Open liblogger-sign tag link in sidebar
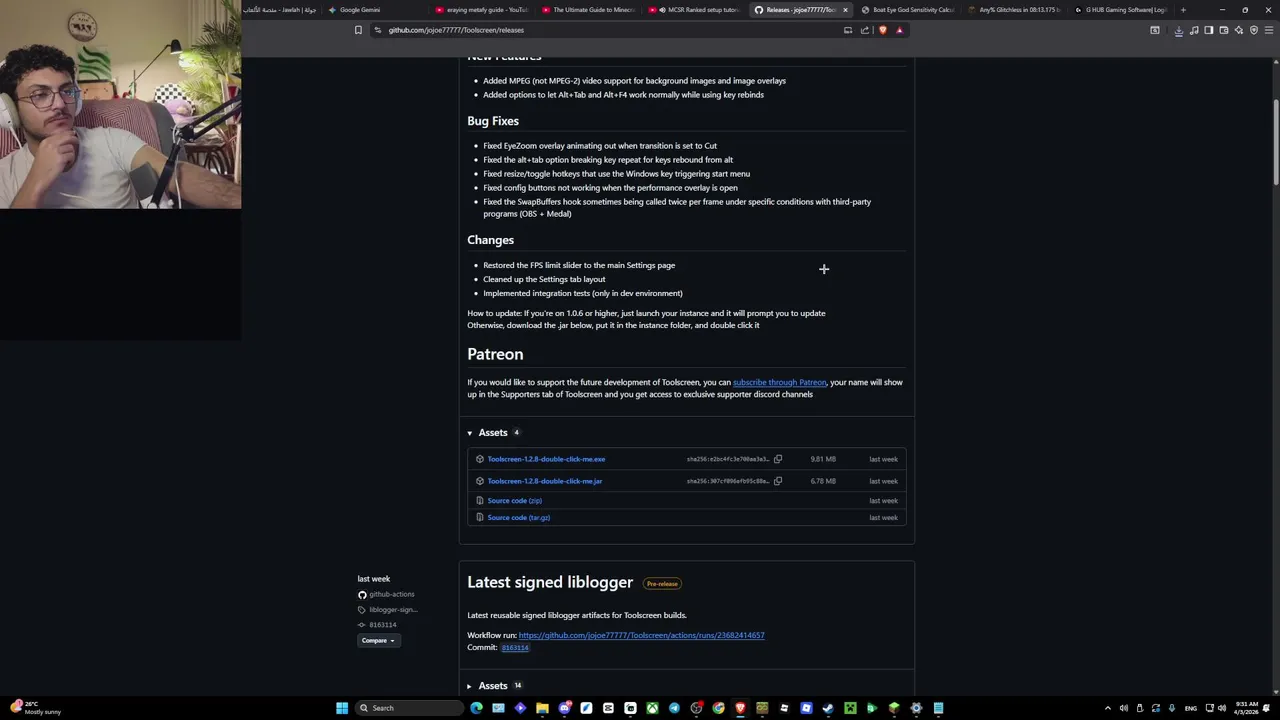The width and height of the screenshot is (1280, 720). point(393,610)
